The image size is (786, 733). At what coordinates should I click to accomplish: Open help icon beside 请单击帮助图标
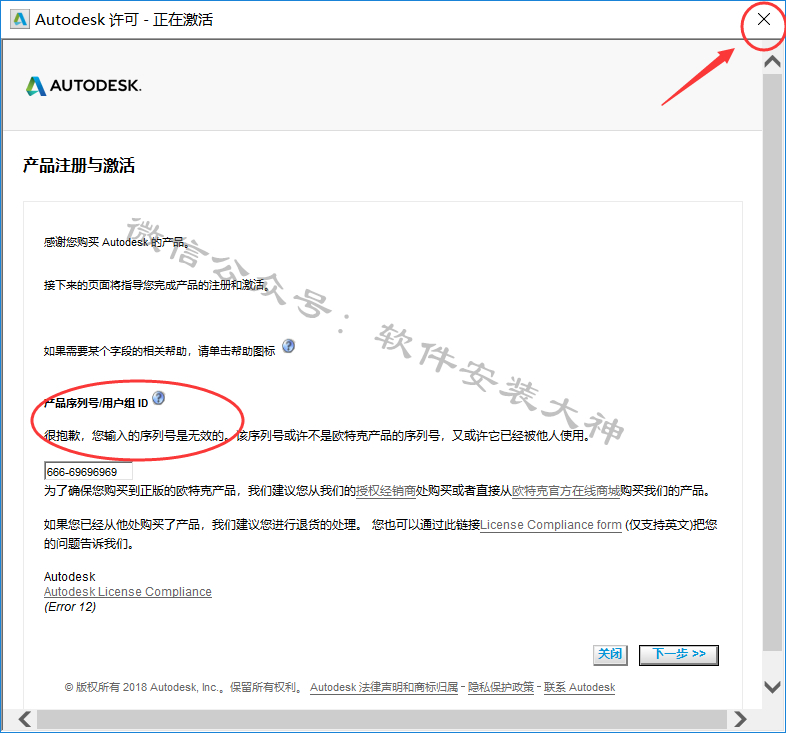[288, 346]
